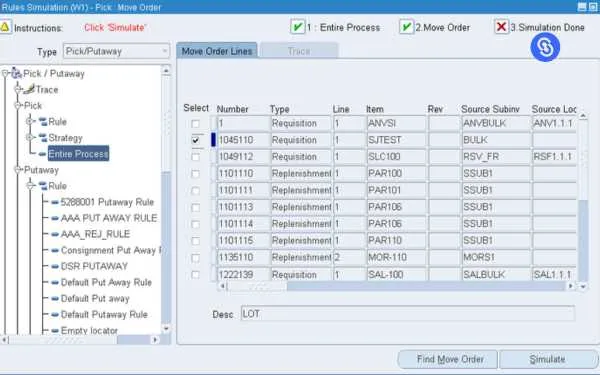Click the Strategy node icon under Pick
Viewport: 600px width, 375px height.
tap(42, 138)
